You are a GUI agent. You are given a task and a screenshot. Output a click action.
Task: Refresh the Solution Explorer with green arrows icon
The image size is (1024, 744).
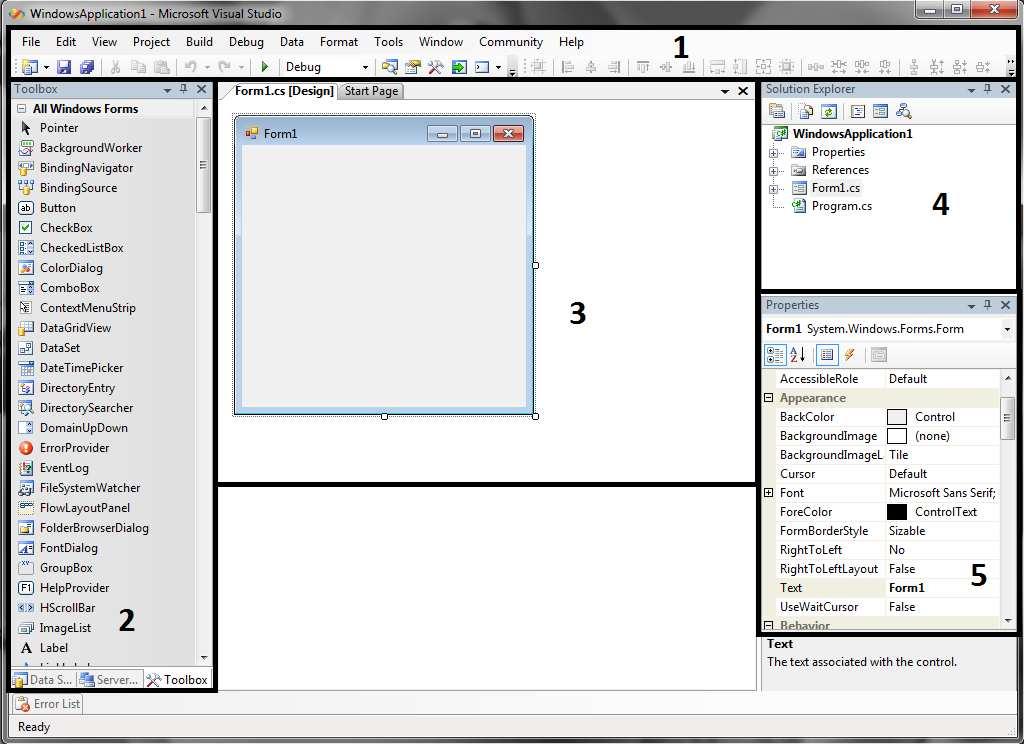click(828, 111)
